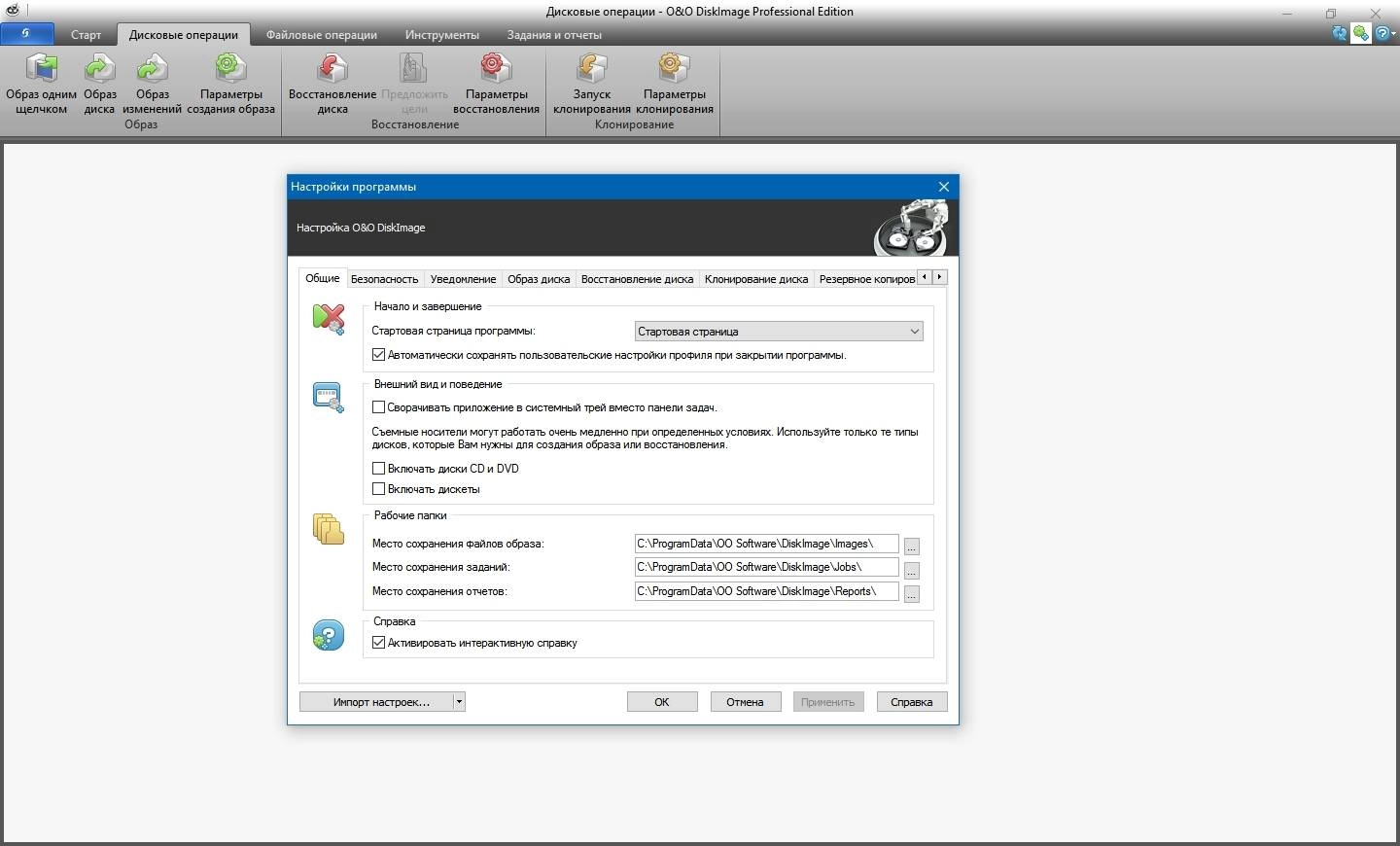
Task: Close the 'Настройки программы' dialog
Action: (943, 187)
